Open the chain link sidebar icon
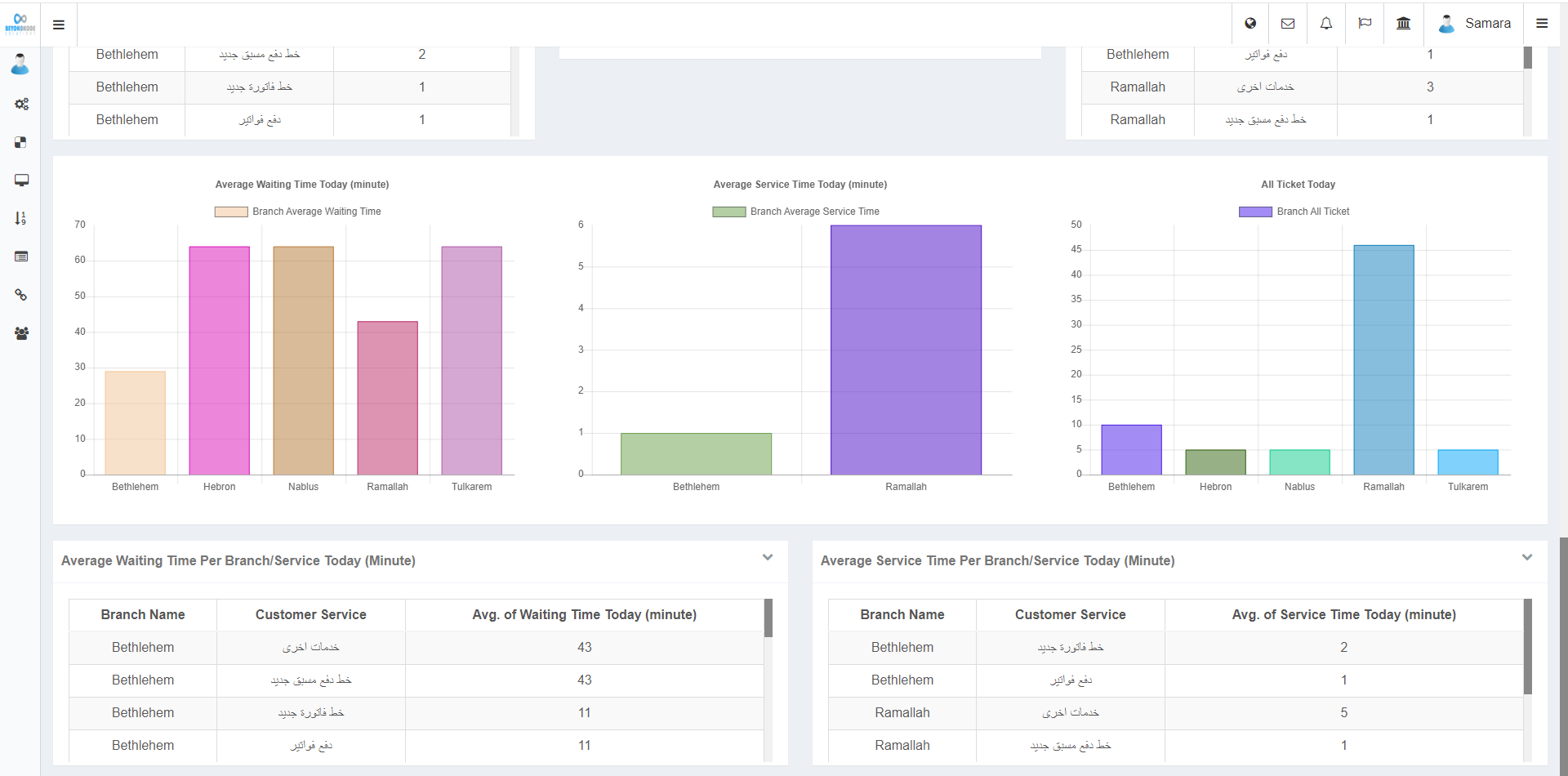Screen dimensions: 1568x776 (20, 295)
